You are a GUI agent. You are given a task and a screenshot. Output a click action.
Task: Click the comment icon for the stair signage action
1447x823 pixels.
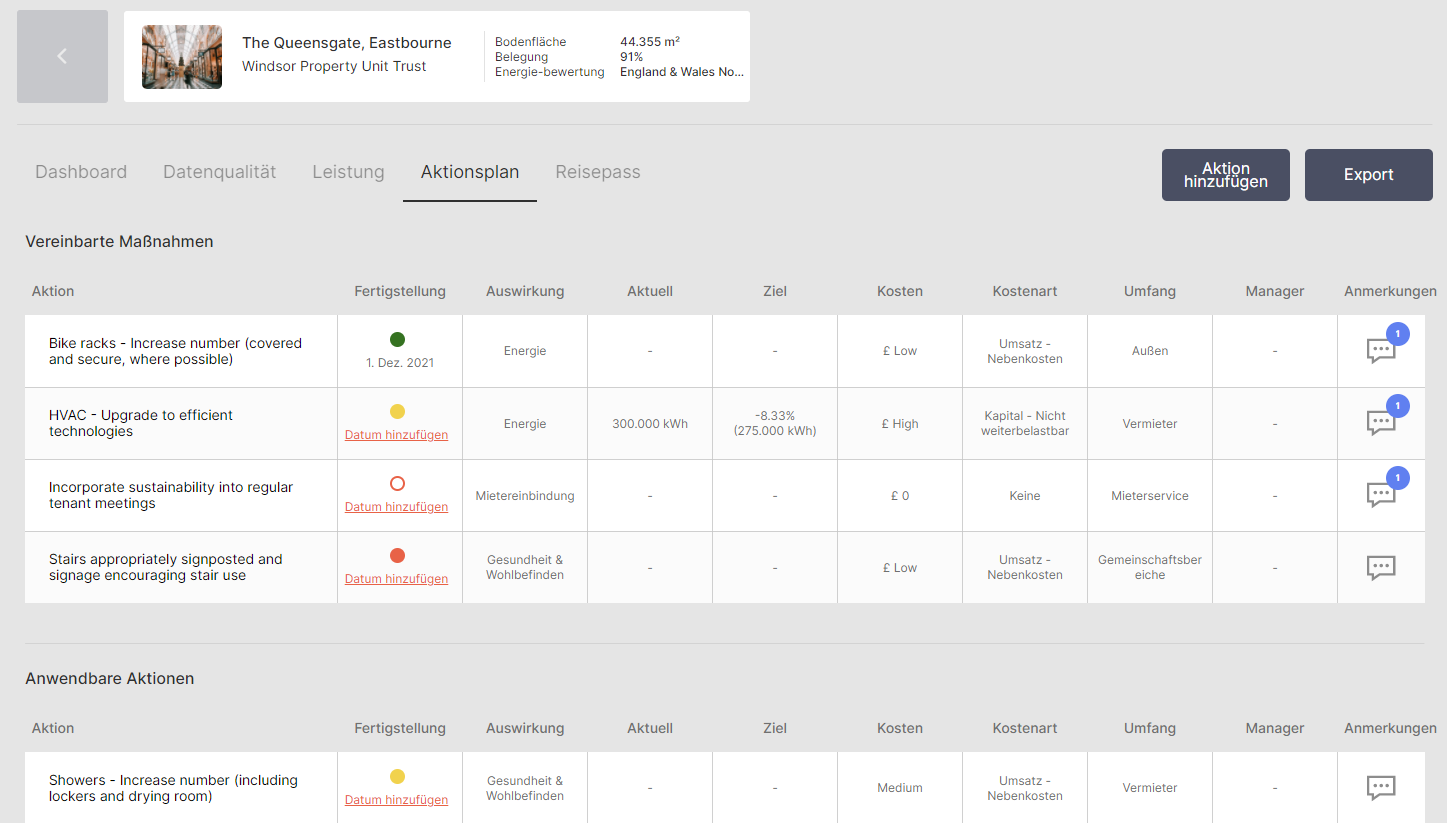[1381, 567]
